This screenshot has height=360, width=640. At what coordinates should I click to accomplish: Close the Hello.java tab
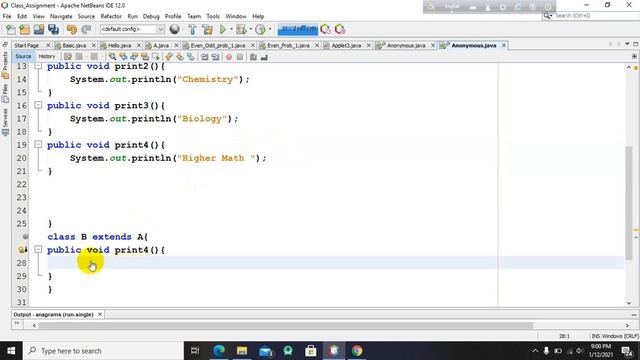coord(139,45)
